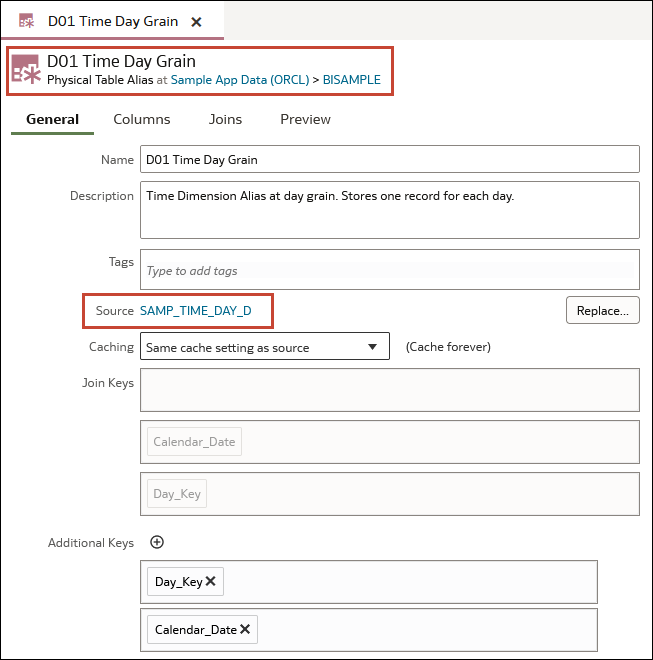Click into the Description text area

[x=390, y=210]
